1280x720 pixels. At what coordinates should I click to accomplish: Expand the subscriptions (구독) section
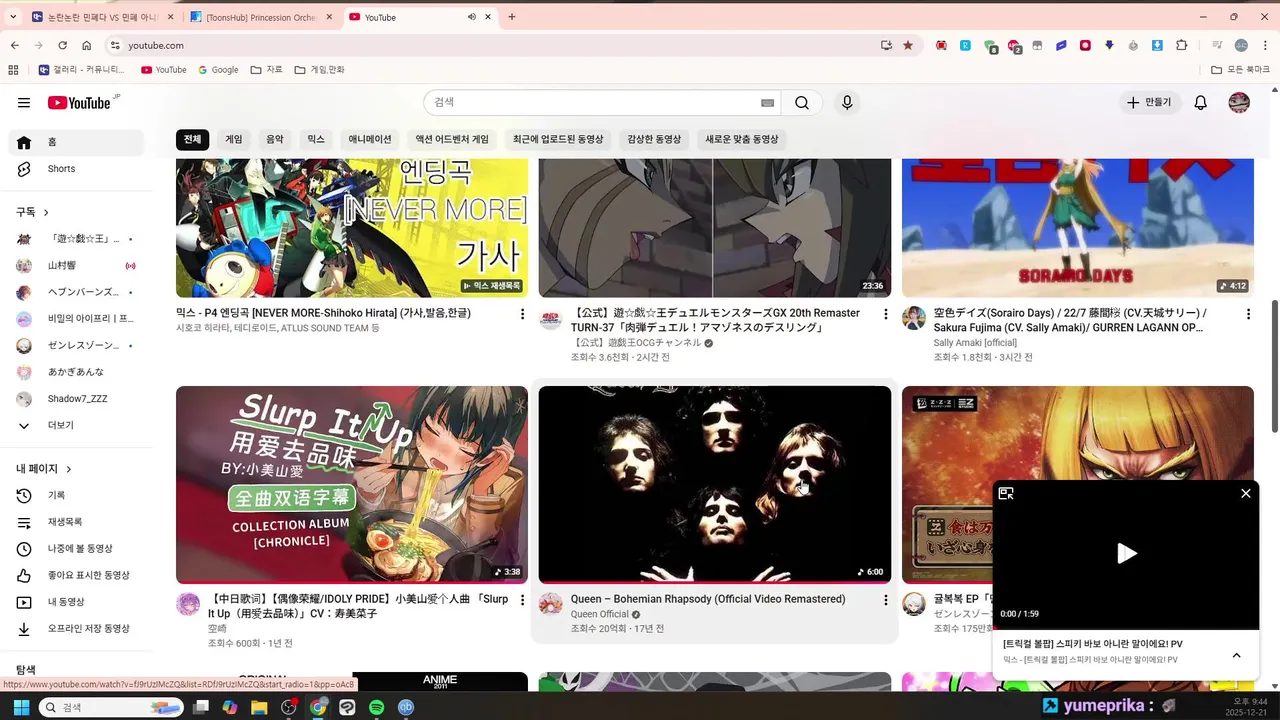[x=32, y=212]
